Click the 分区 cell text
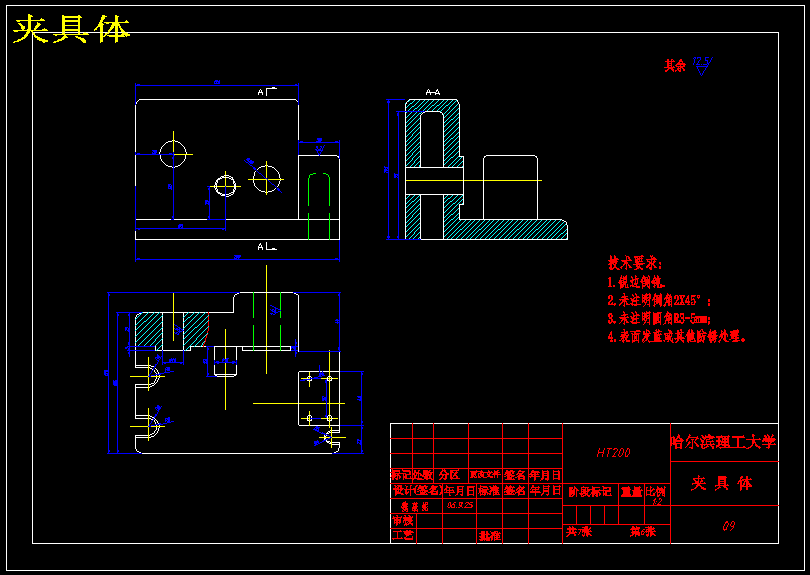This screenshot has width=810, height=575. pyautogui.click(x=449, y=475)
